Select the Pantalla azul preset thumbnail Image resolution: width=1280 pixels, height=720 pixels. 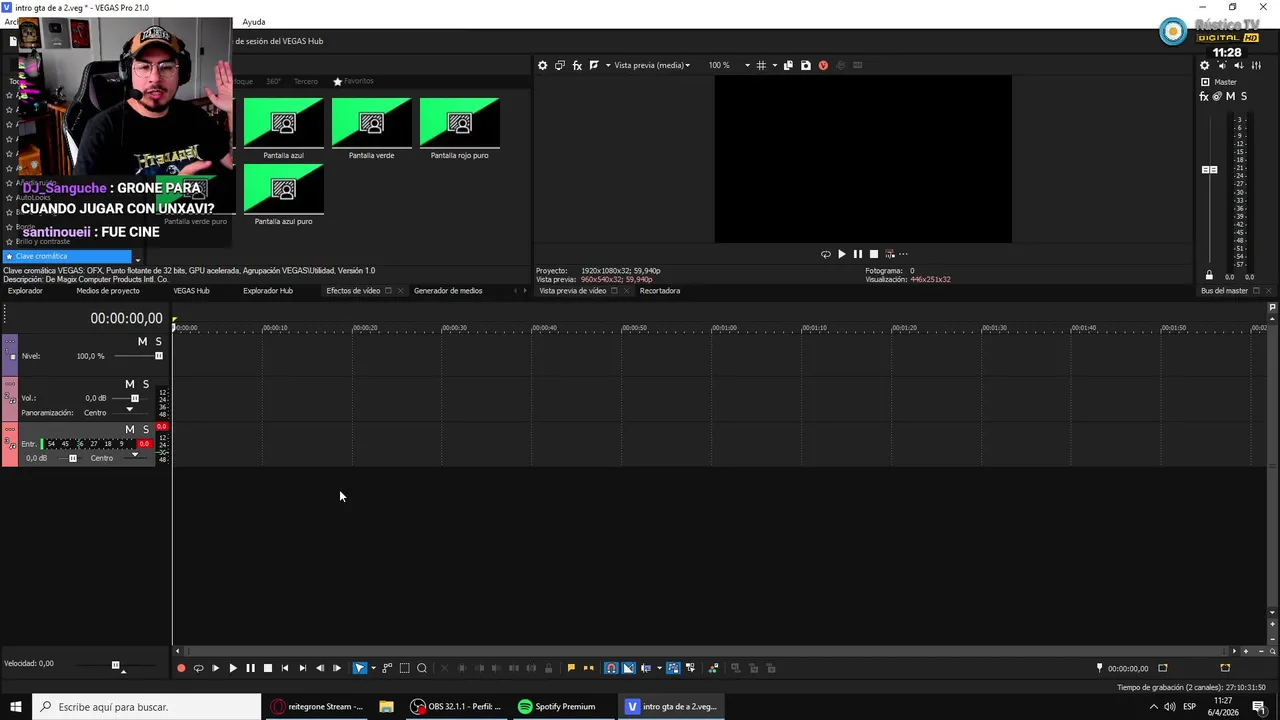pos(284,122)
